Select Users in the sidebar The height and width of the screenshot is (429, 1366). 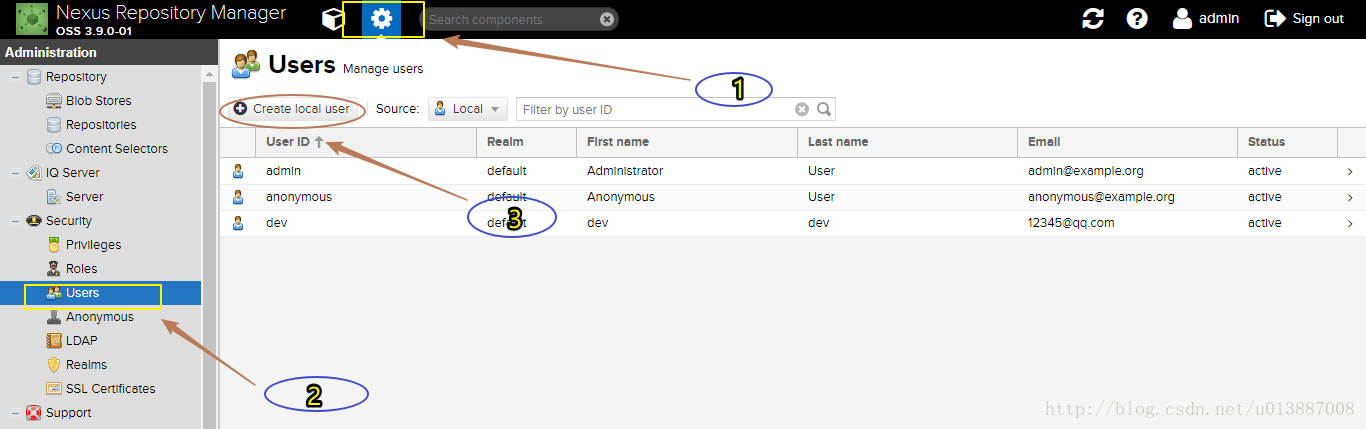(x=100, y=293)
